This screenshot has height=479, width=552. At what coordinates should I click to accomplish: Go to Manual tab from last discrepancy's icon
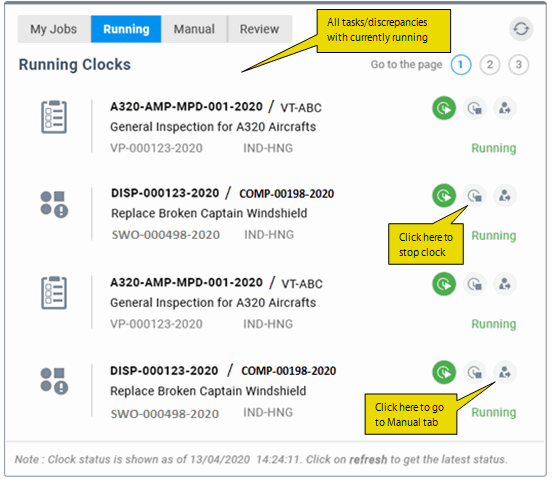504,372
